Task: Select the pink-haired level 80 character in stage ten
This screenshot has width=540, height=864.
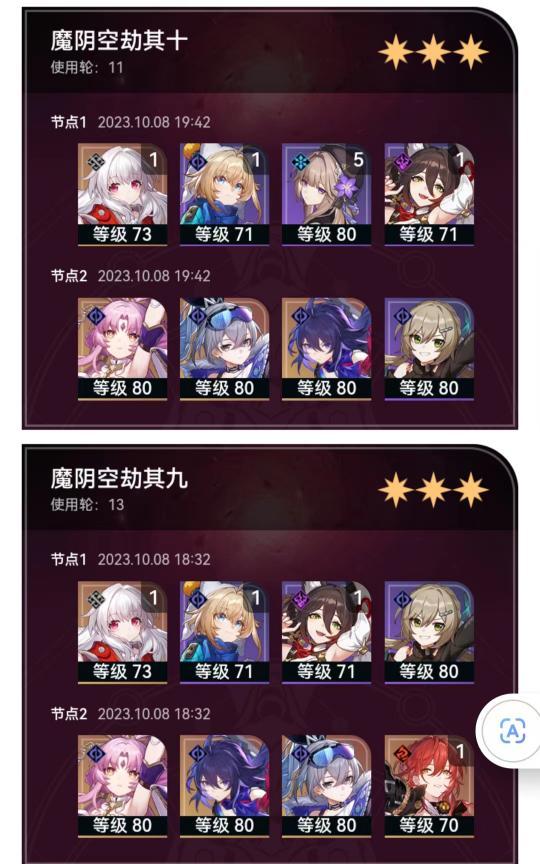Action: 122,349
